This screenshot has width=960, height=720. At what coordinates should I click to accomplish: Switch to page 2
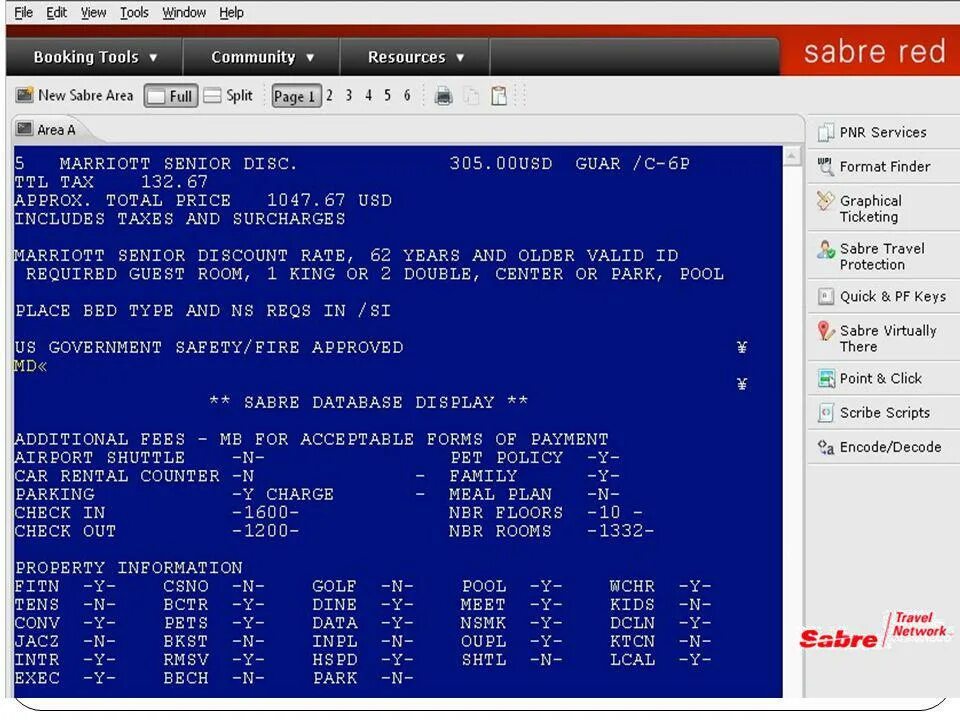pos(329,96)
